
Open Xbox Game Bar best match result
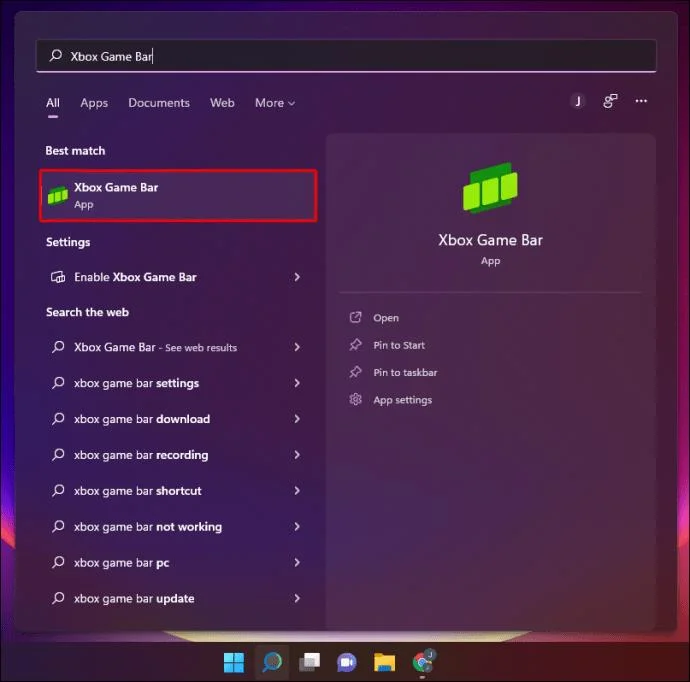[x=178, y=195]
